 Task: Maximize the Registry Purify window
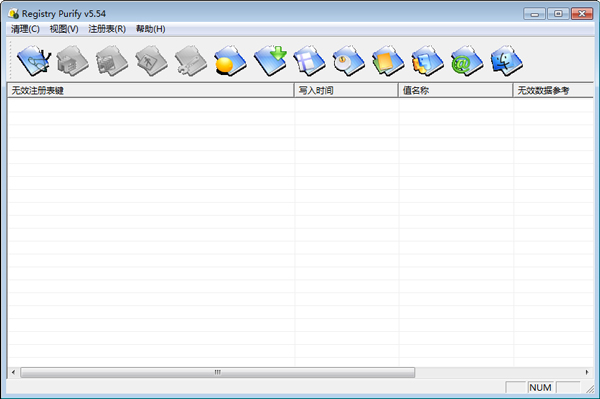pos(558,14)
